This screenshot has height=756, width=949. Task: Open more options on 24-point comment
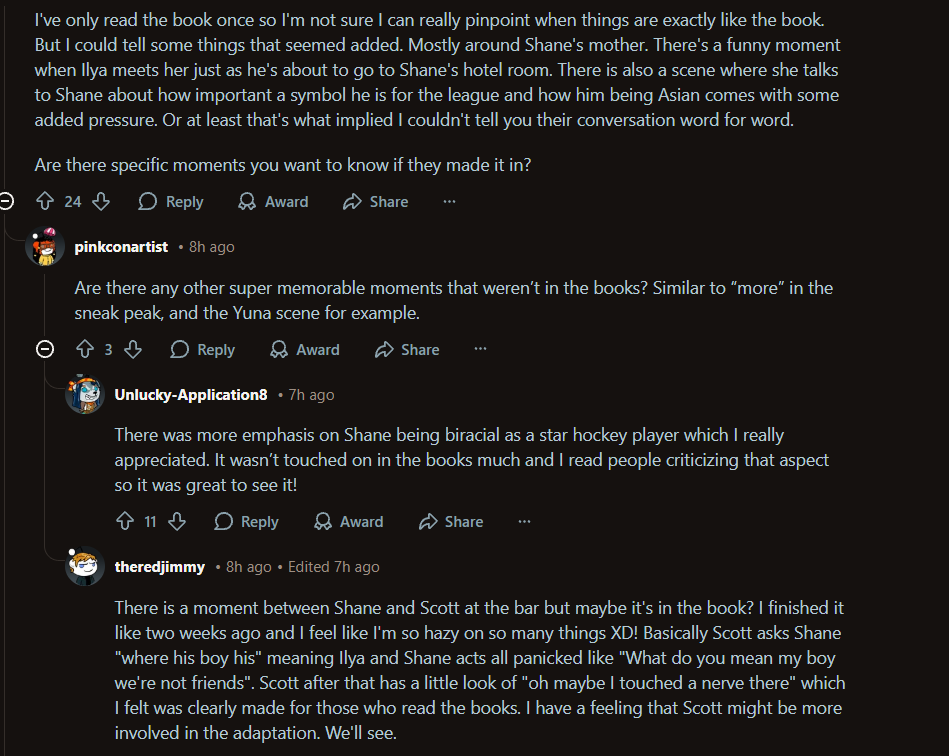[449, 202]
